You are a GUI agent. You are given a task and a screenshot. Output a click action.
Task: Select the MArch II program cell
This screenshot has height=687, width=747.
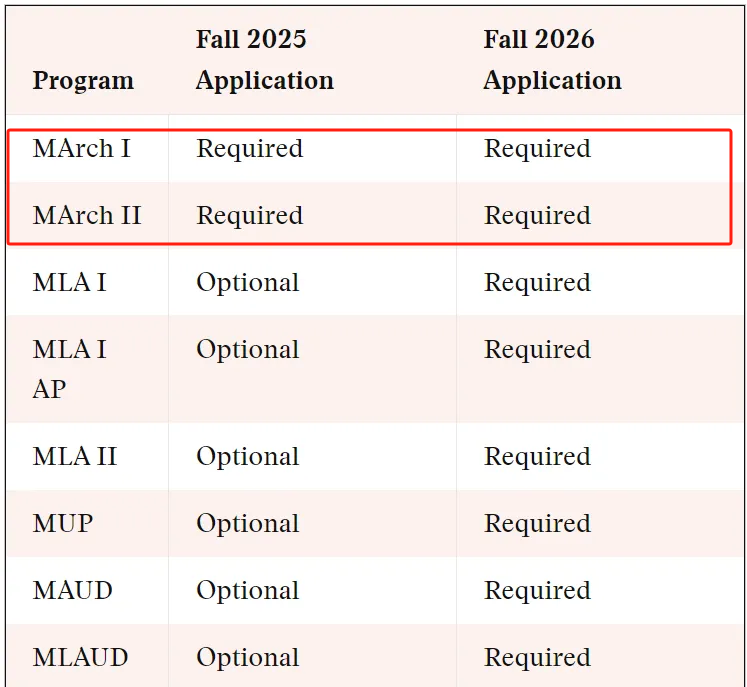click(x=87, y=215)
